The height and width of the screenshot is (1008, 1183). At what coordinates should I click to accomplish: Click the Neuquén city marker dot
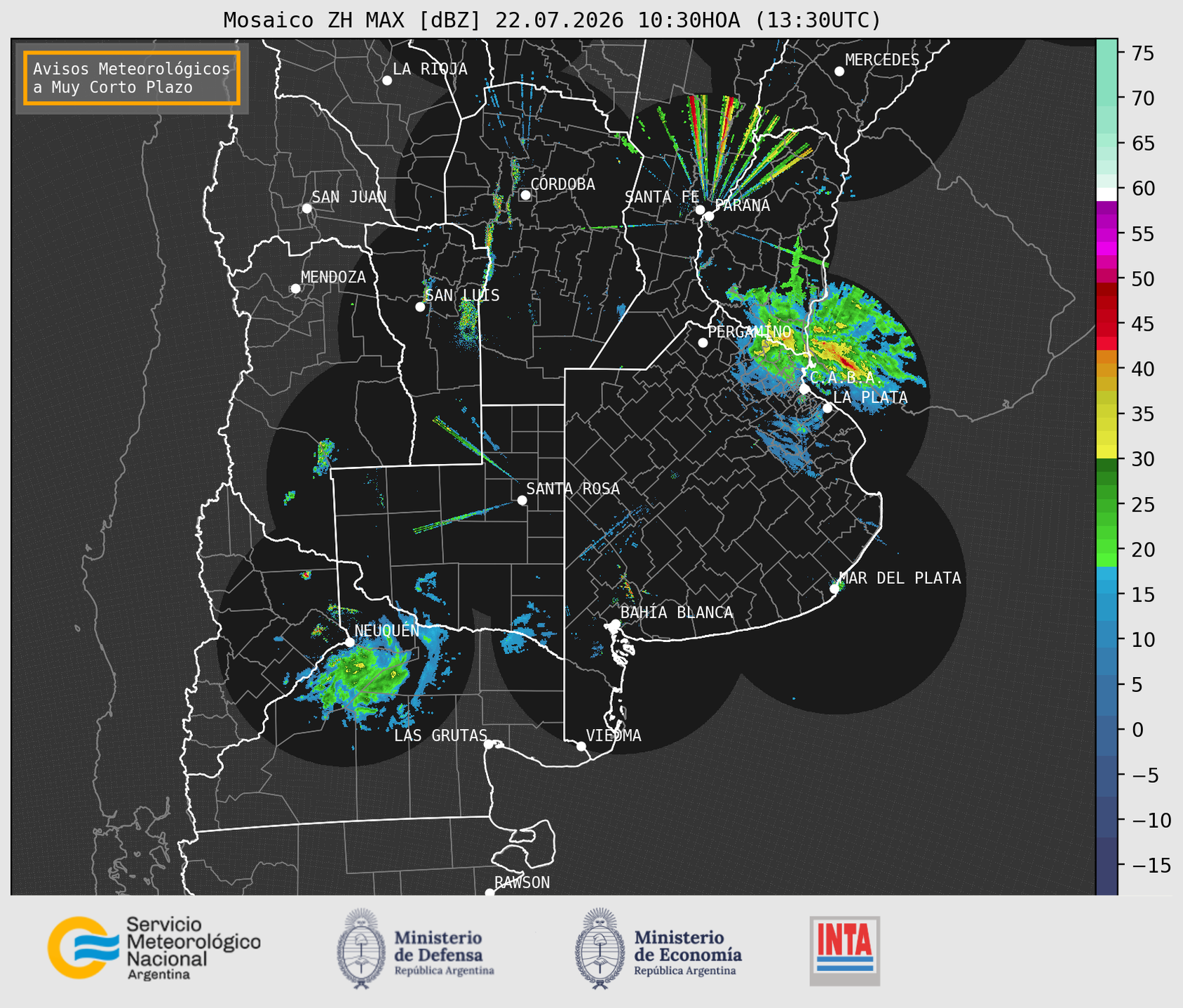[349, 642]
